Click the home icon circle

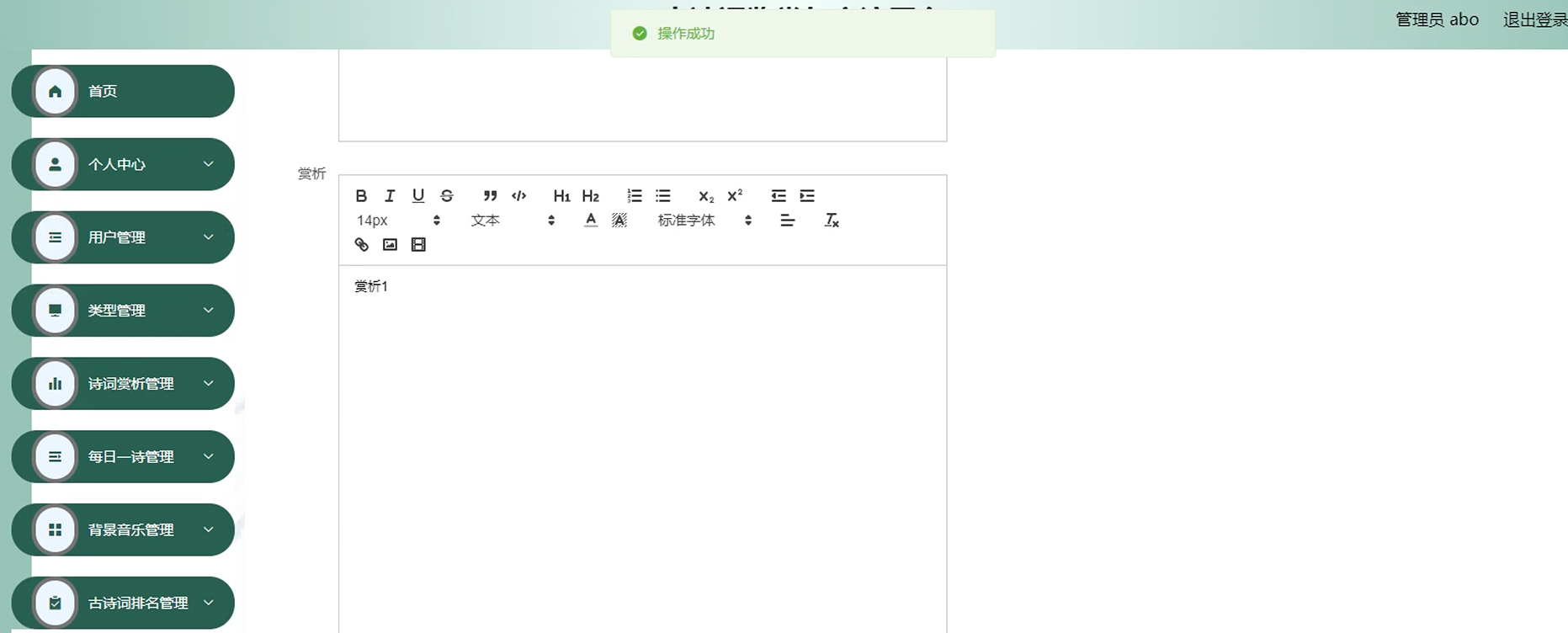click(56, 91)
